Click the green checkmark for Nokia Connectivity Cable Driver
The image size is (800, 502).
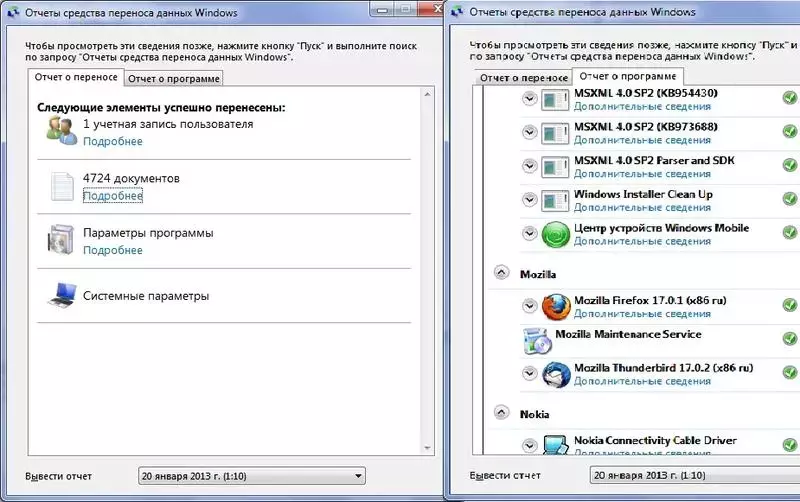(x=790, y=445)
